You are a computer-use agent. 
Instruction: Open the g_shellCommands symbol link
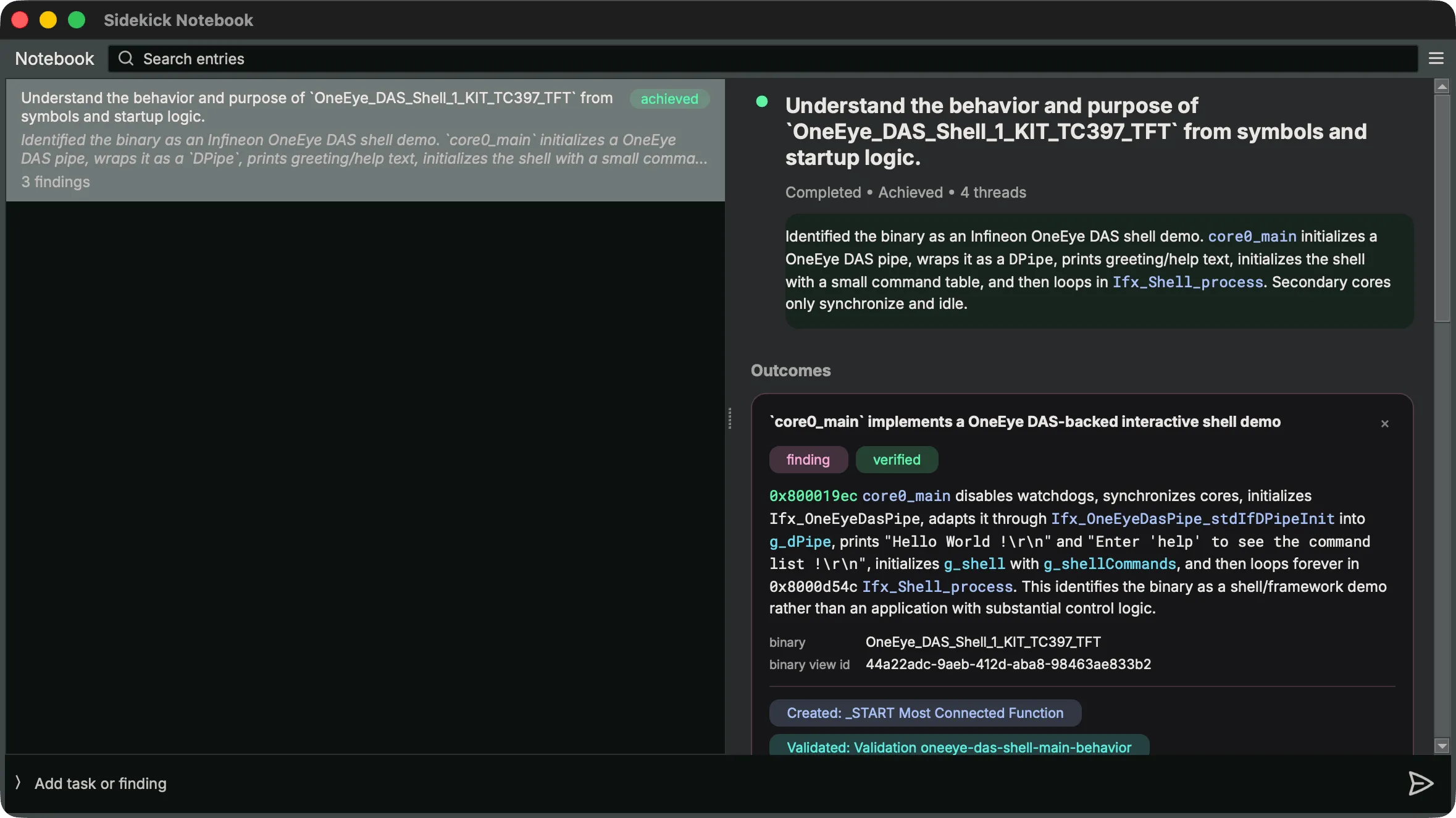click(x=1110, y=564)
